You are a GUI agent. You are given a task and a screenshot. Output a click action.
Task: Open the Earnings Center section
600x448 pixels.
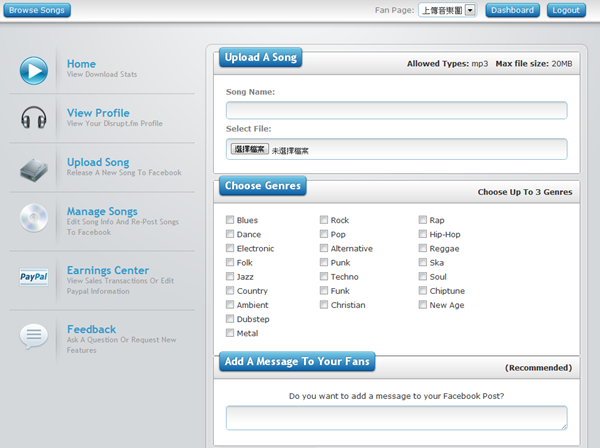pyautogui.click(x=108, y=270)
